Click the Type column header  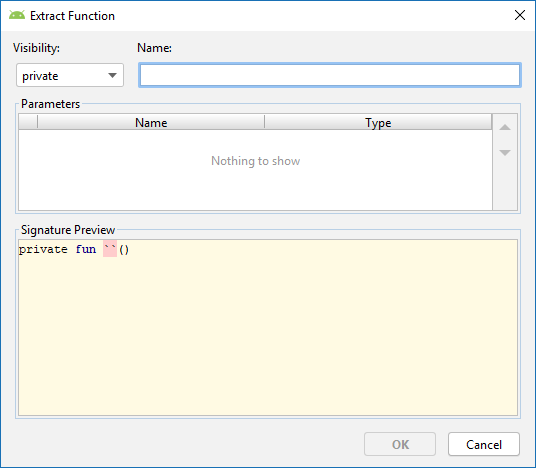[x=378, y=122]
